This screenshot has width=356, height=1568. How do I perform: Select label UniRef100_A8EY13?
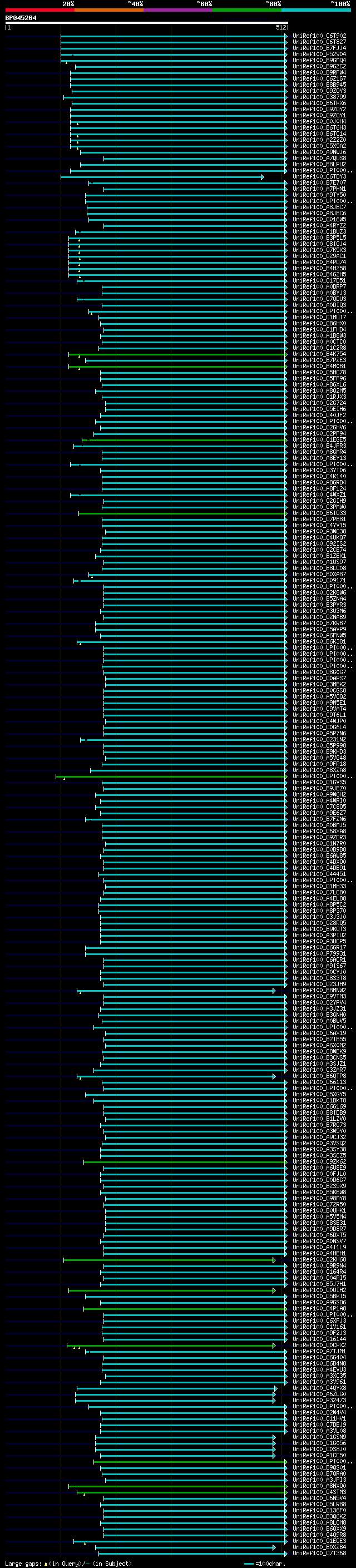click(319, 458)
